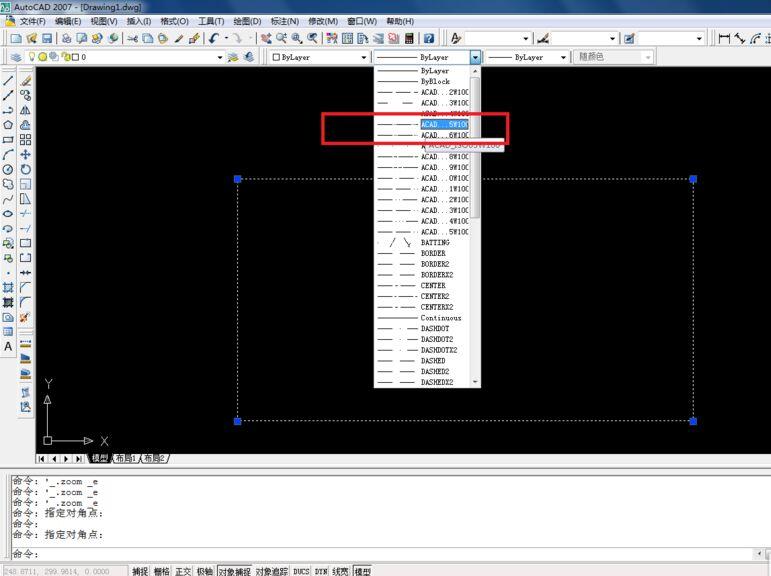The height and width of the screenshot is (576, 771).
Task: Expand the layer list dropdown
Action: coord(220,57)
